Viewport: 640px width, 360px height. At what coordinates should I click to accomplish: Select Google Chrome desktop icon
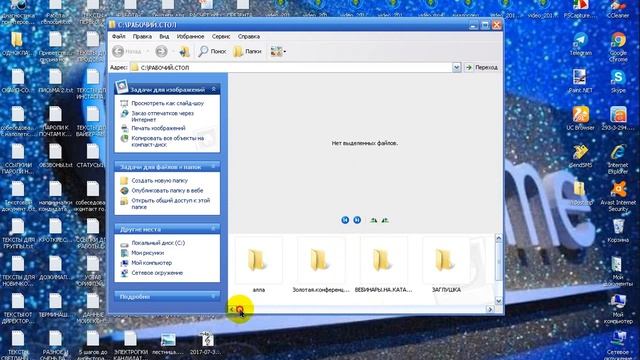click(618, 47)
